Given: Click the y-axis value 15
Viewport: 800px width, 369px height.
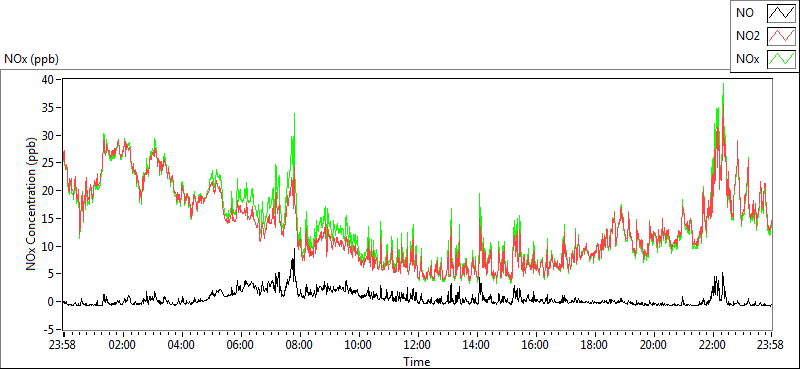Looking at the screenshot, I should (x=48, y=218).
